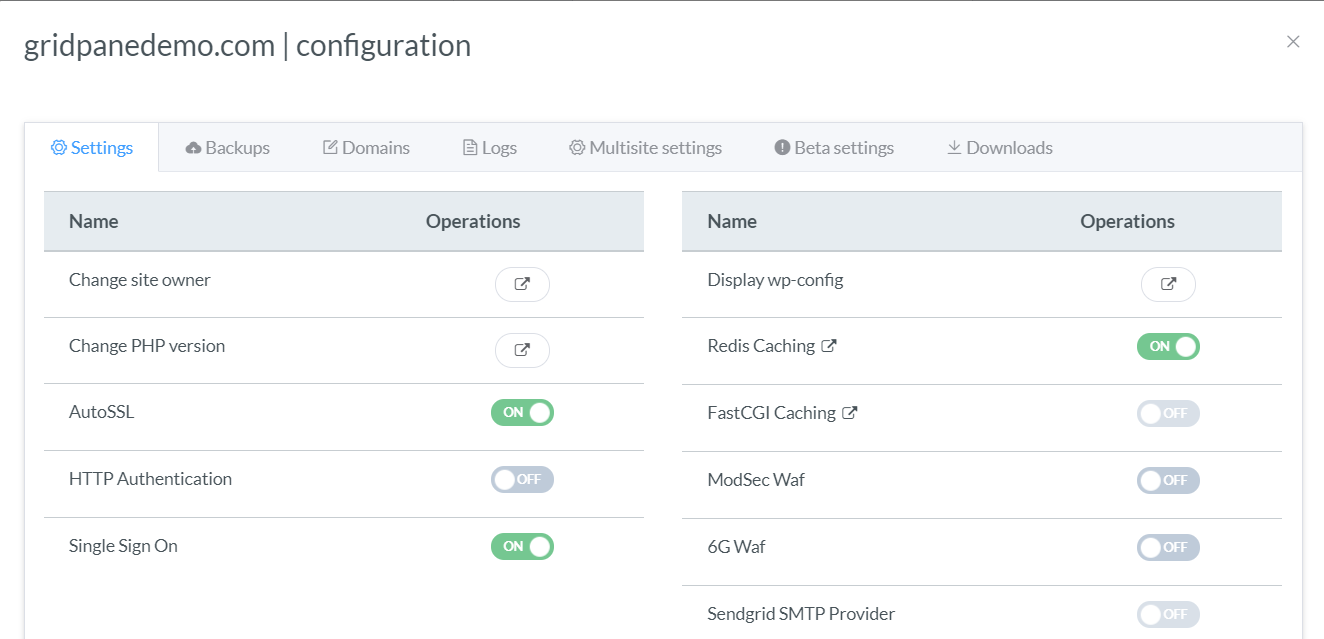Open the Change site owner dialog icon

click(x=522, y=284)
